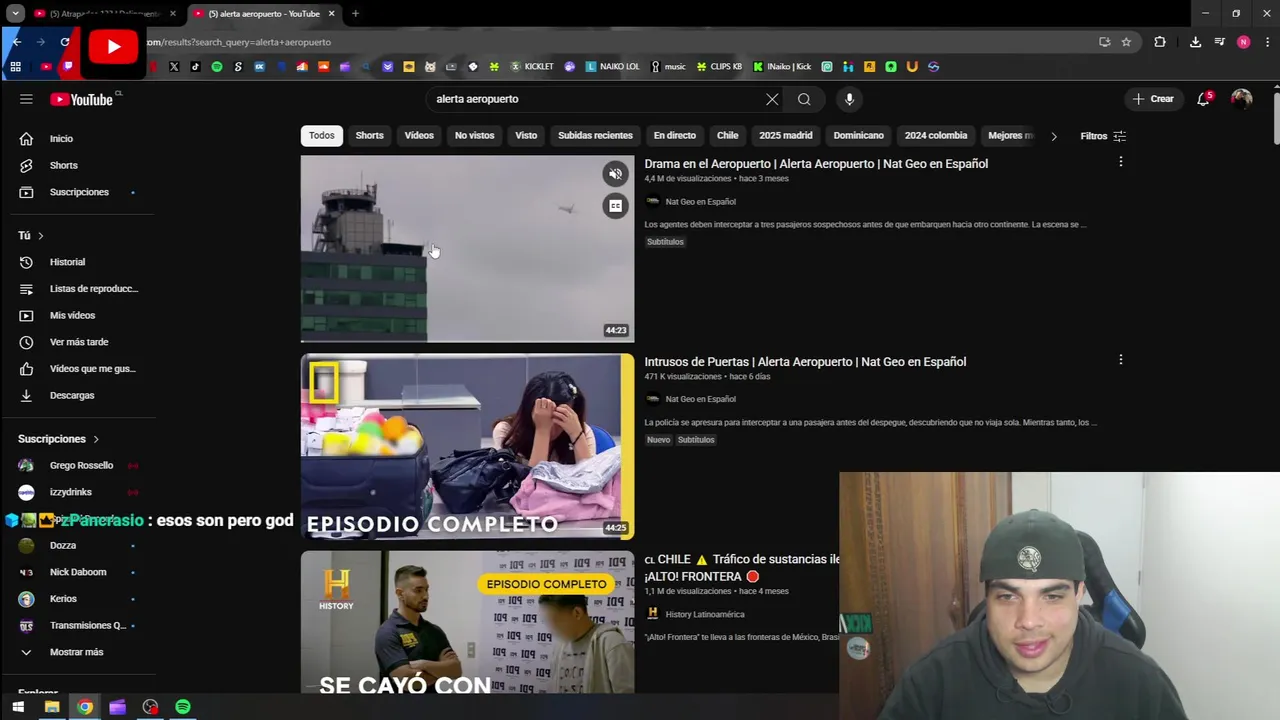Visit Nat Geo en Español channel, first result
Image resolution: width=1280 pixels, height=720 pixels.
pyautogui.click(x=700, y=201)
